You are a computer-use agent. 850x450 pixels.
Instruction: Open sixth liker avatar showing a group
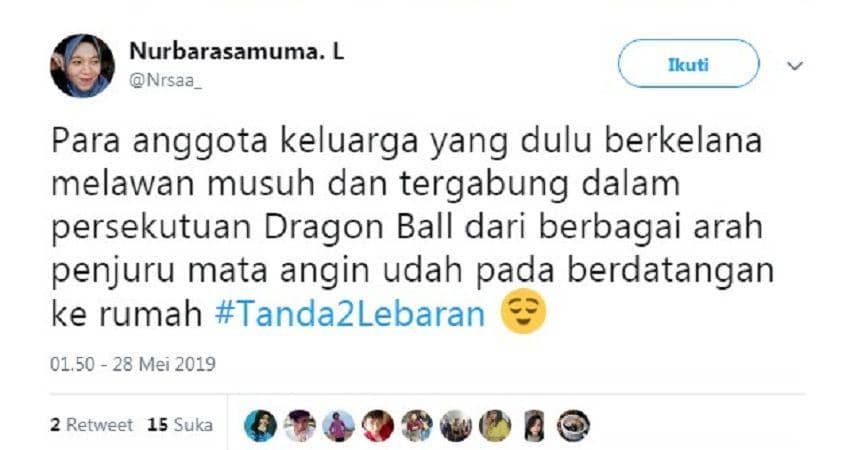(456, 426)
